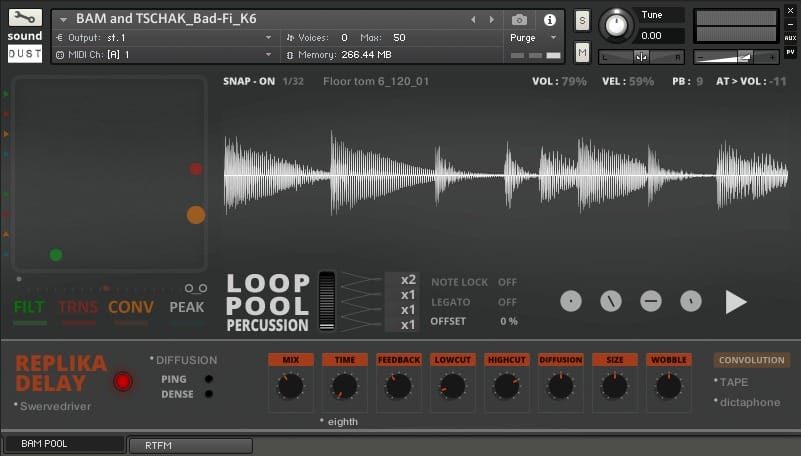Click the x2 speed multiplier

point(408,280)
